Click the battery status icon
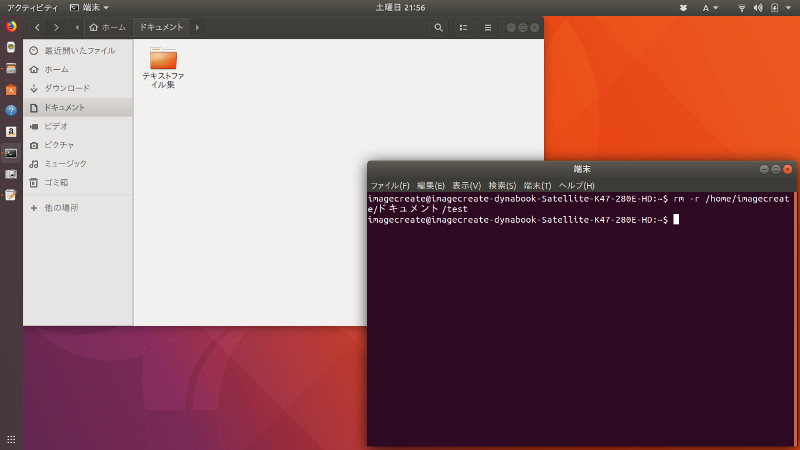The width and height of the screenshot is (800, 450). pos(774,8)
